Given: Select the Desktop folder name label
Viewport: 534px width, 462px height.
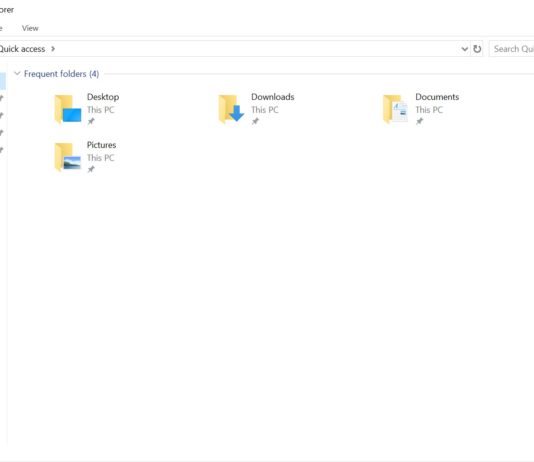Looking at the screenshot, I should coord(103,97).
